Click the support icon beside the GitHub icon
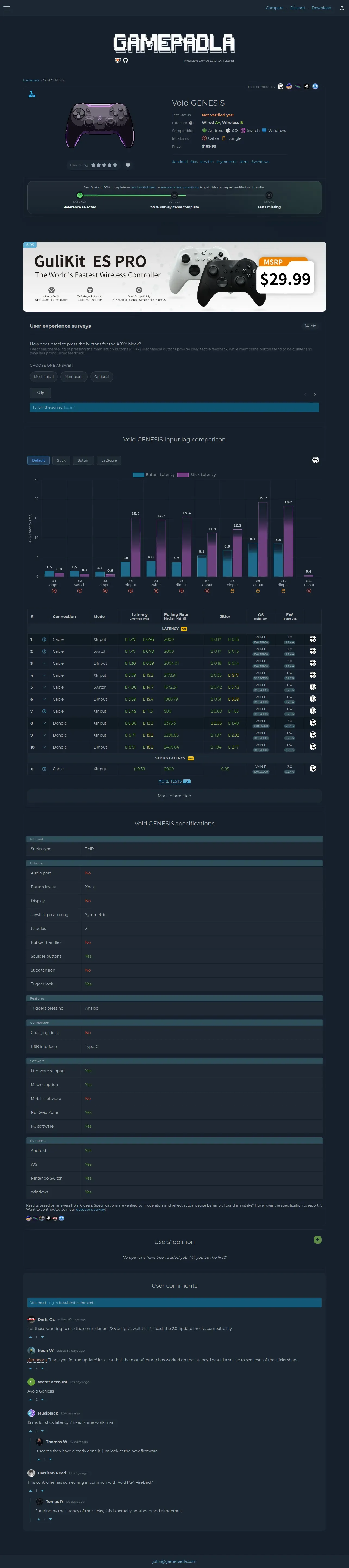Screen dimensions: 349x1568 tap(118, 60)
